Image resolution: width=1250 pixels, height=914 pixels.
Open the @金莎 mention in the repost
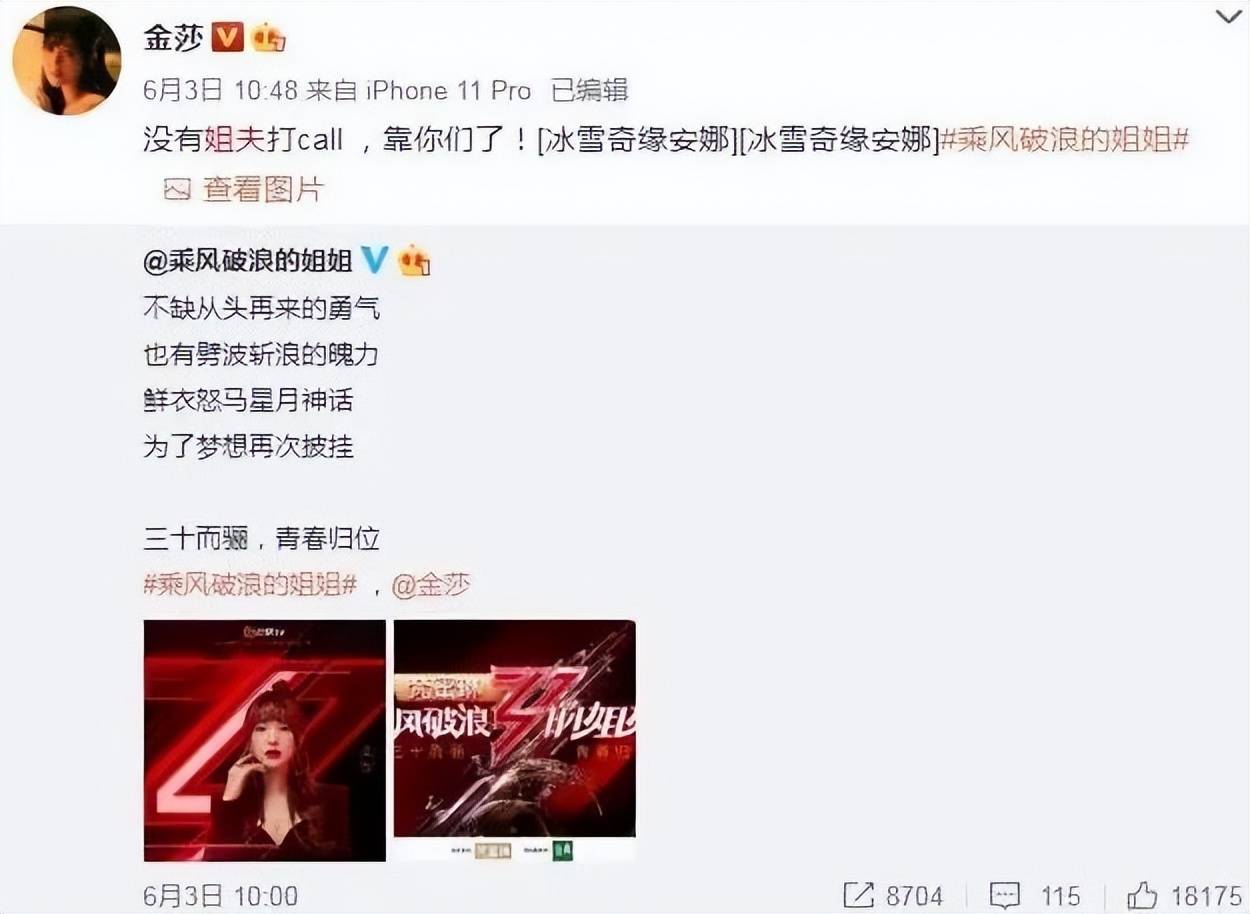(430, 585)
